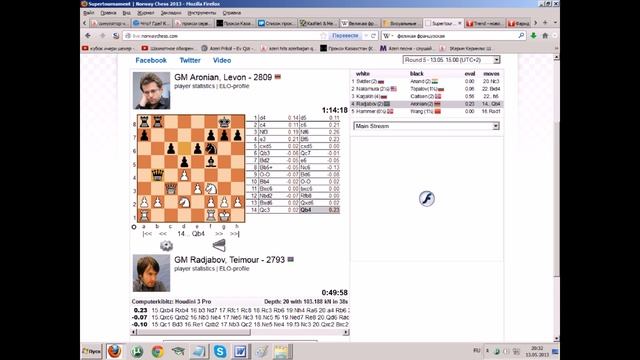Open Aronian's player statistics link
This screenshot has width=640, height=360.
pyautogui.click(x=194, y=86)
